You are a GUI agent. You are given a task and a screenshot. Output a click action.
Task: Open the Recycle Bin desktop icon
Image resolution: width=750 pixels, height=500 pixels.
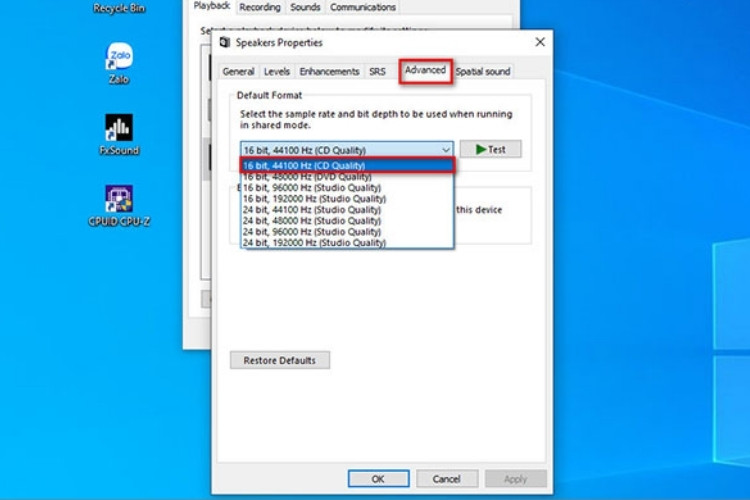coord(118,7)
